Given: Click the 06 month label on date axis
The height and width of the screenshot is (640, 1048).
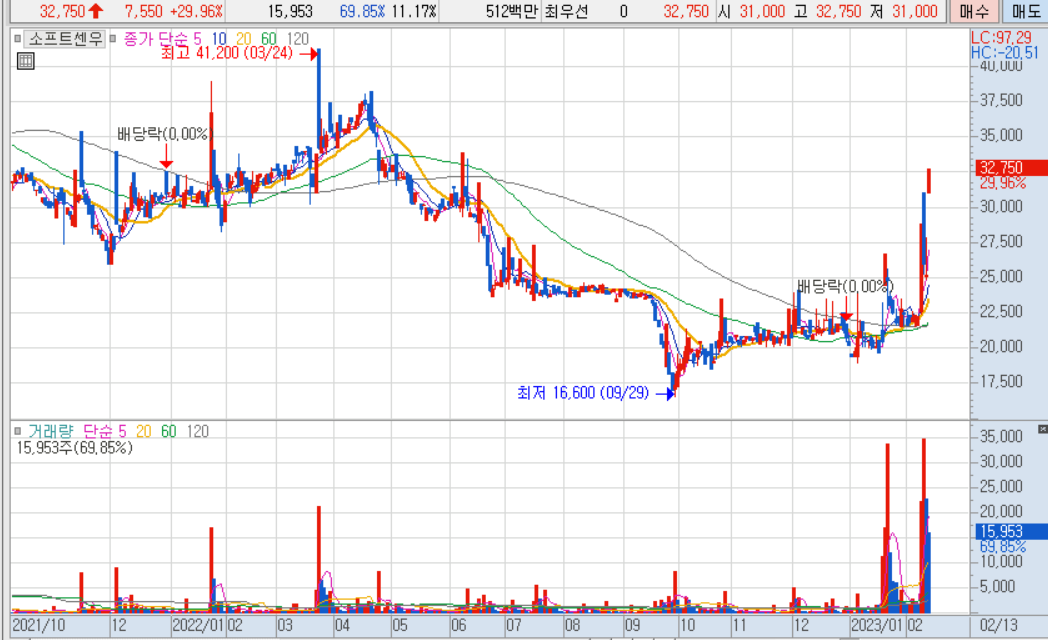Looking at the screenshot, I should tap(458, 626).
